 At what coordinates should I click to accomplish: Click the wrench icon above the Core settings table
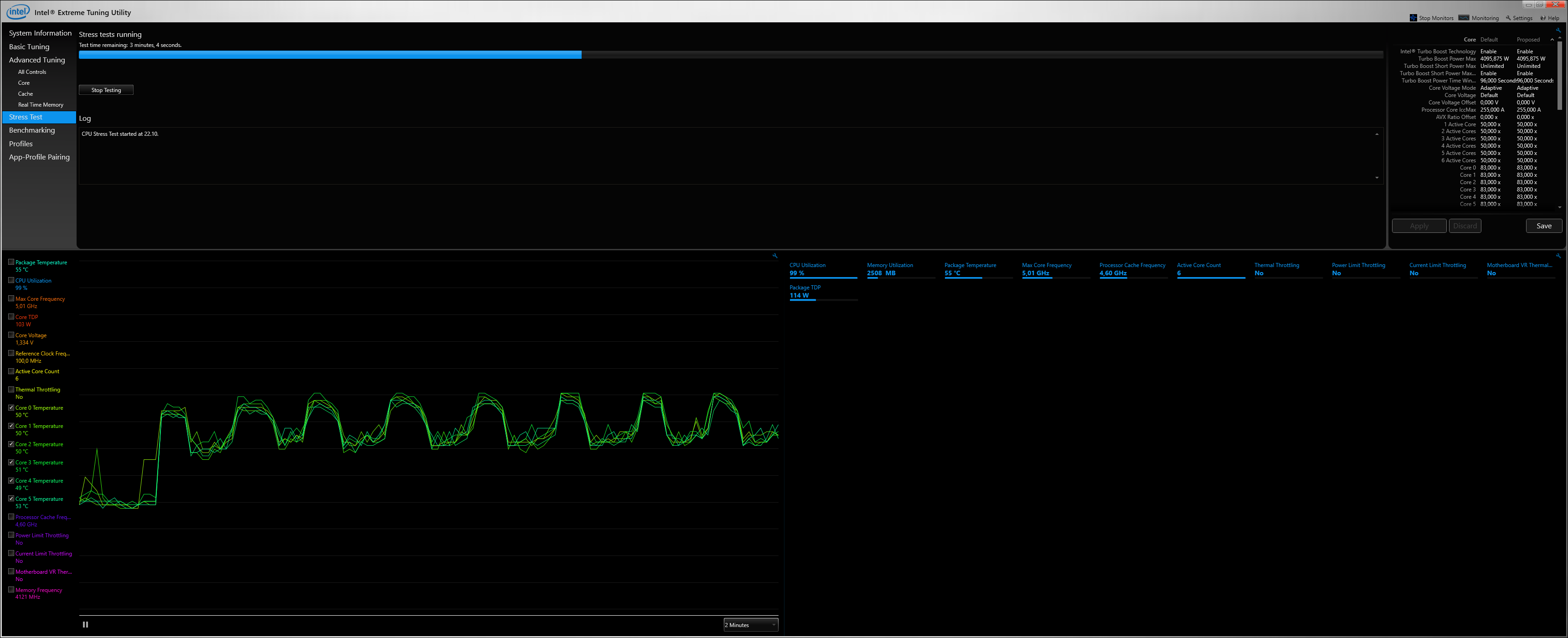click(x=1559, y=30)
